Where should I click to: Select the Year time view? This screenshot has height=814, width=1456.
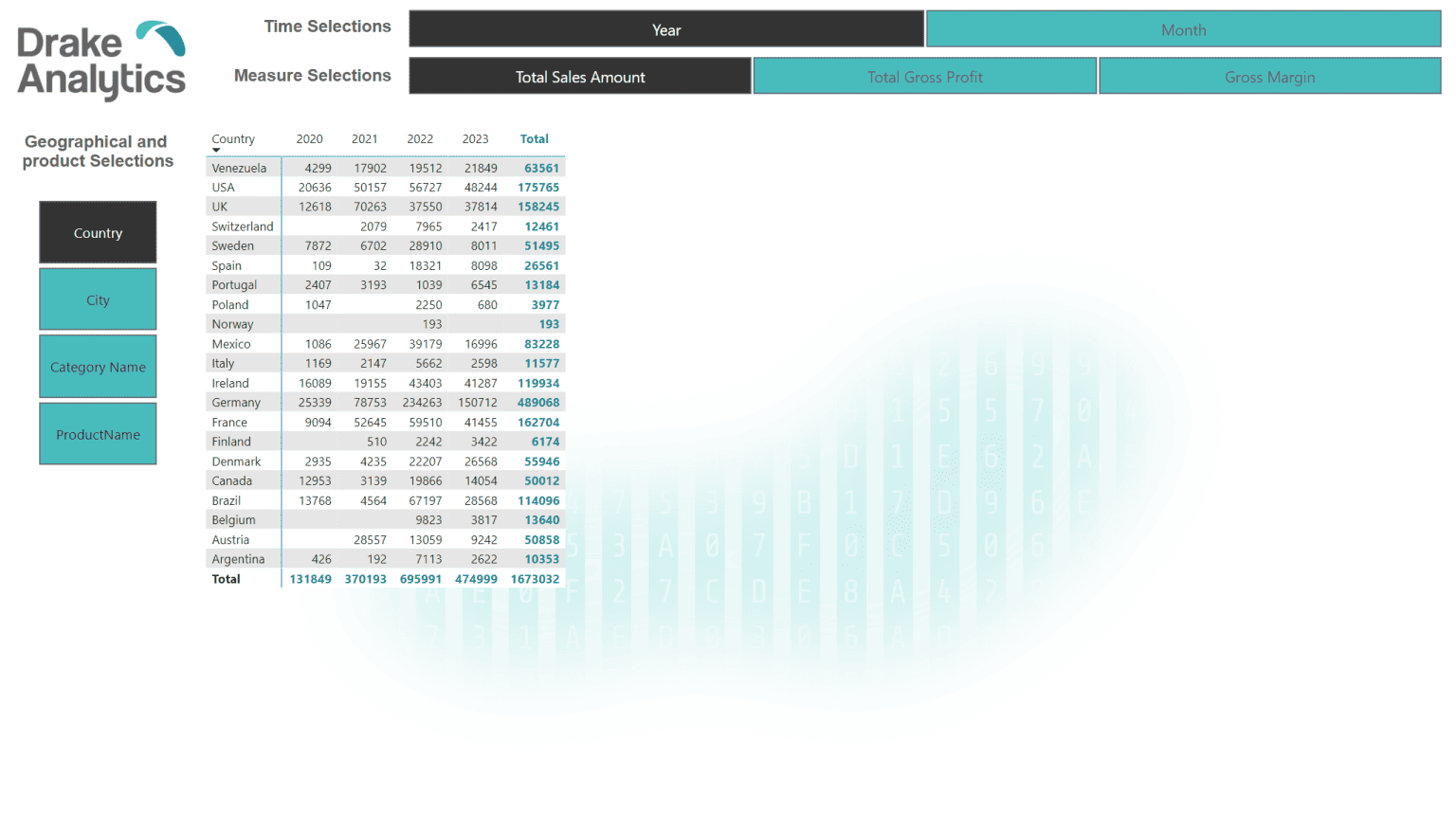(x=666, y=29)
